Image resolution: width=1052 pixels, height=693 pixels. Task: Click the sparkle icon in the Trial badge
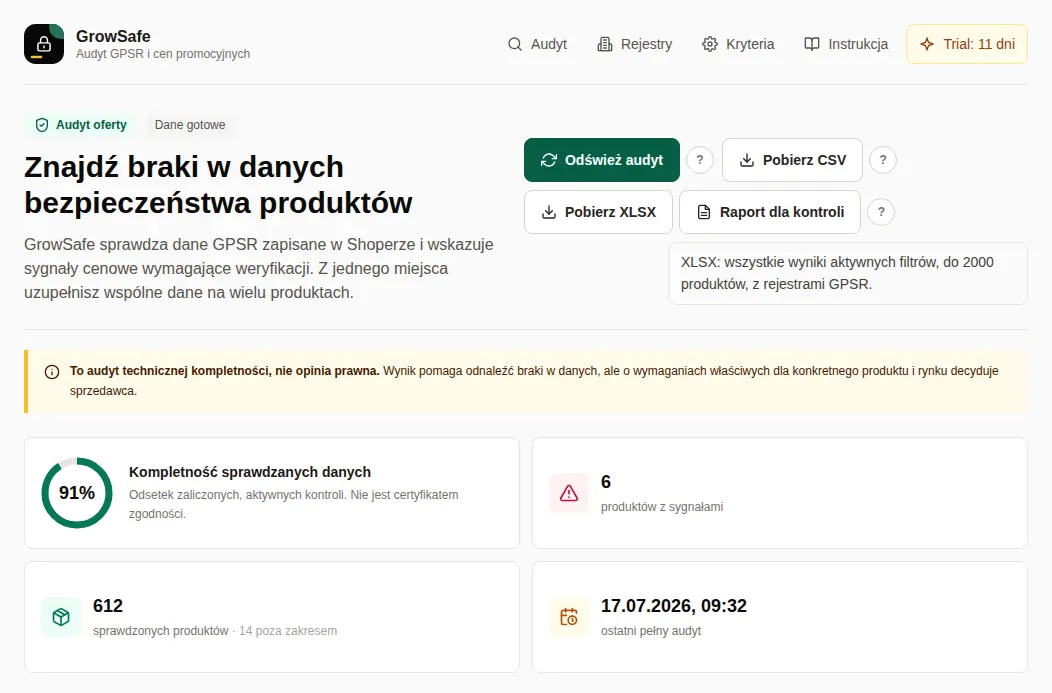[927, 44]
